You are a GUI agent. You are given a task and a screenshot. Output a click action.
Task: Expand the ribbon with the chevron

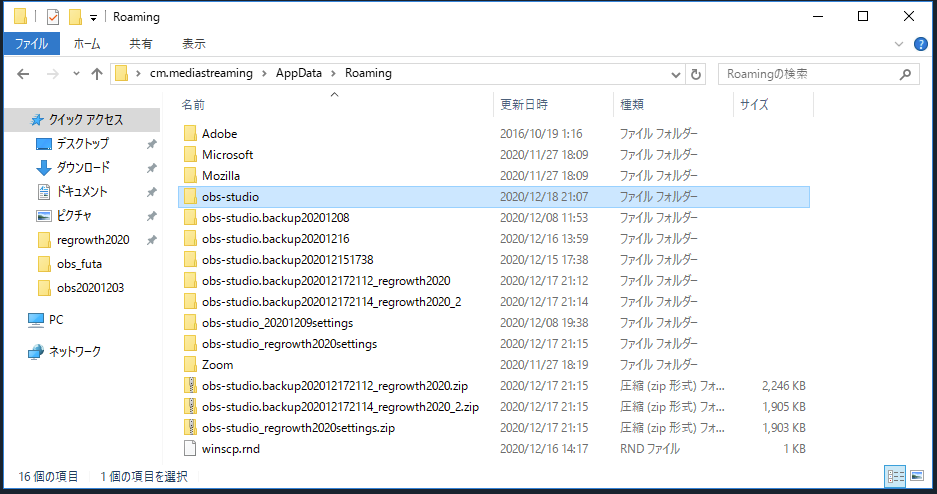[898, 44]
